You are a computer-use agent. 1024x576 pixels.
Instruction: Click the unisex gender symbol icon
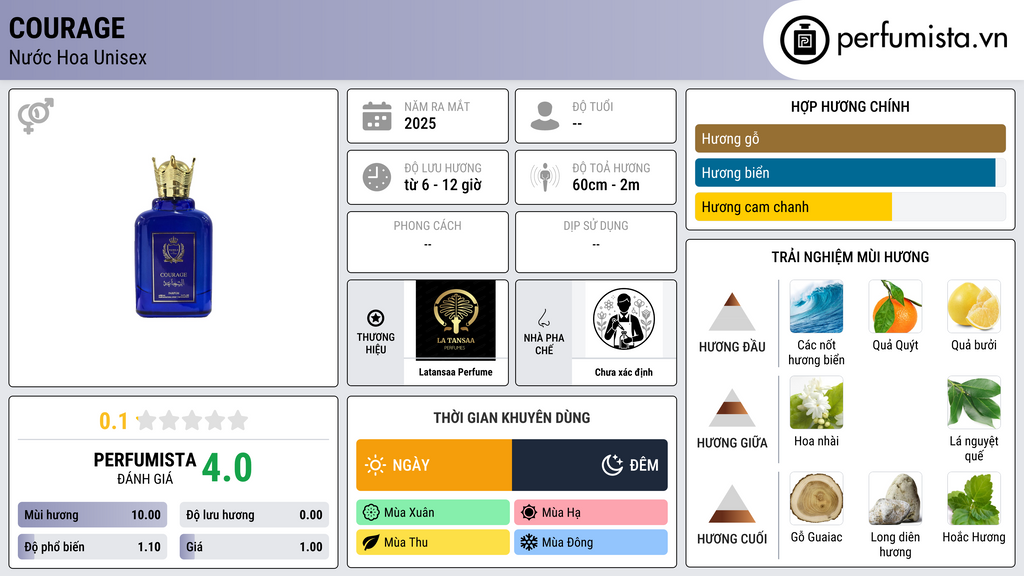[x=36, y=116]
